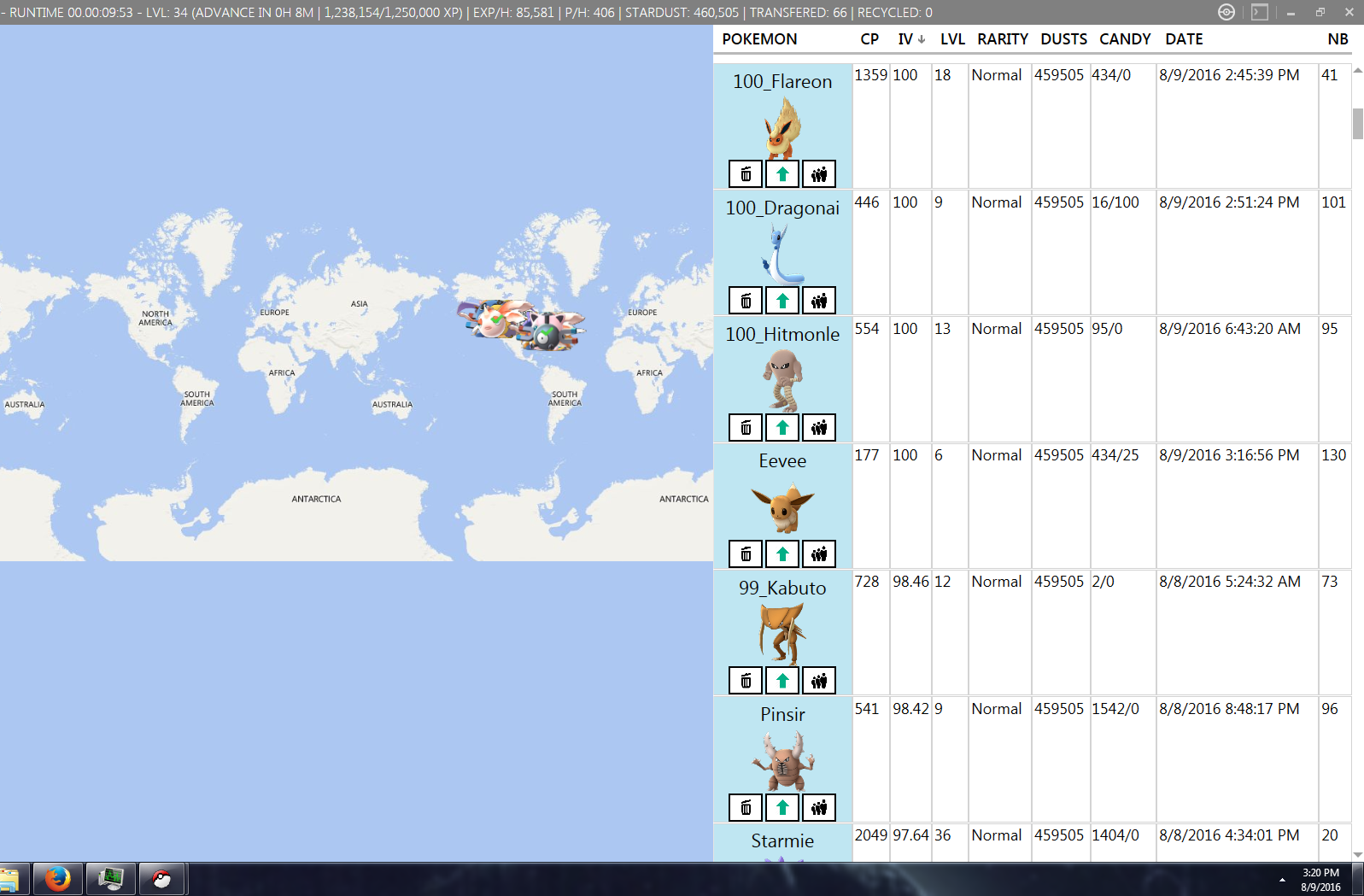Select the name label 100_Flareon
Screen dimensions: 1364x896
click(782, 81)
